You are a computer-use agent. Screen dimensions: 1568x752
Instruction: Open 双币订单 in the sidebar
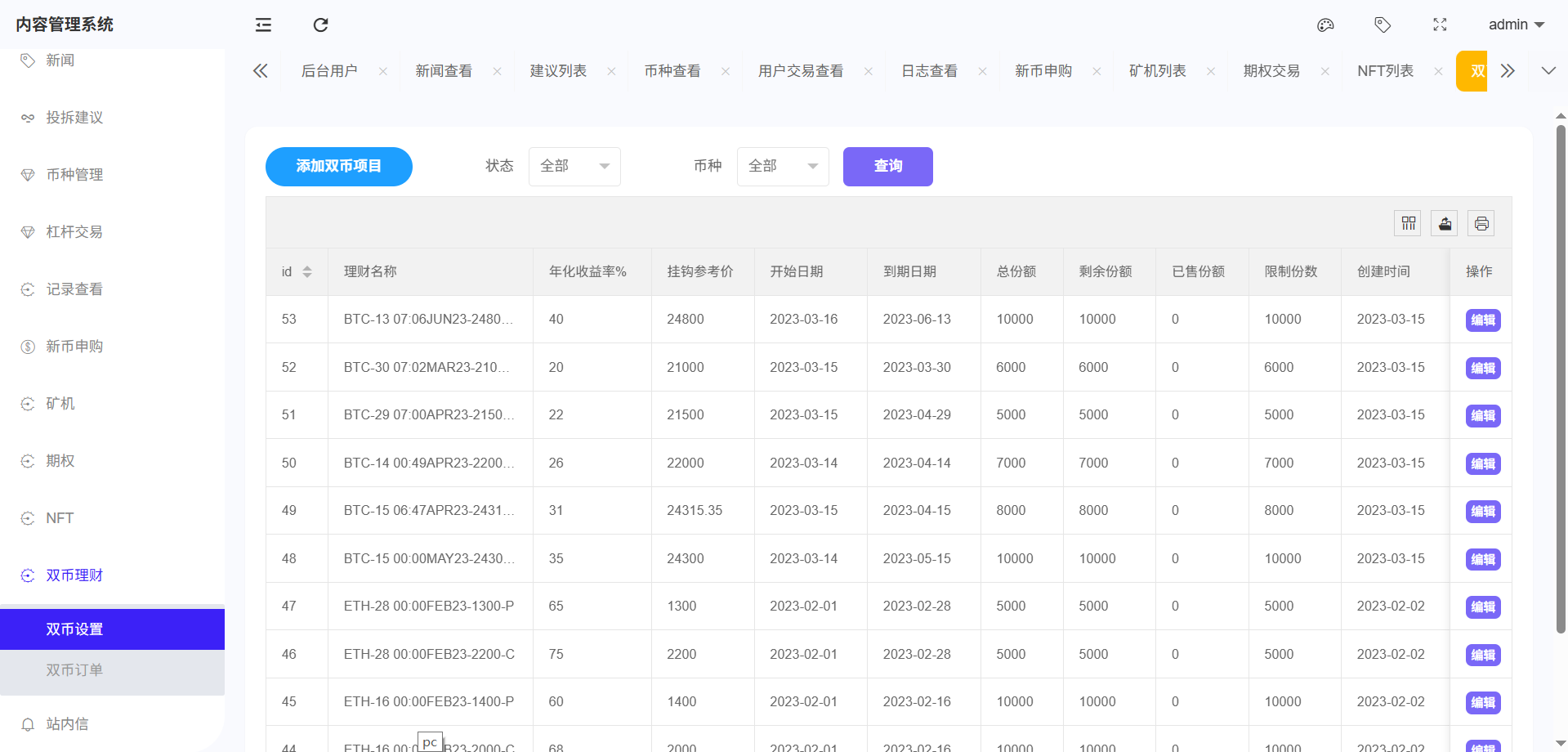tap(74, 670)
